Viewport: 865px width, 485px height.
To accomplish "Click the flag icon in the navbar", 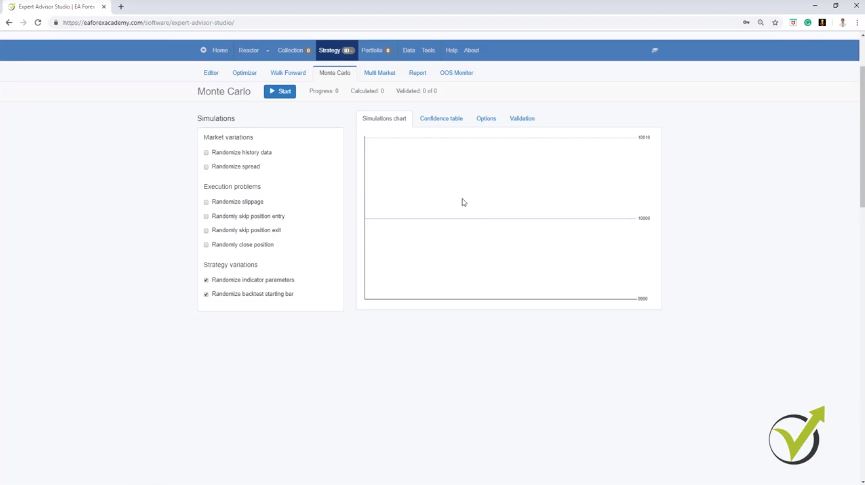I will pos(655,50).
